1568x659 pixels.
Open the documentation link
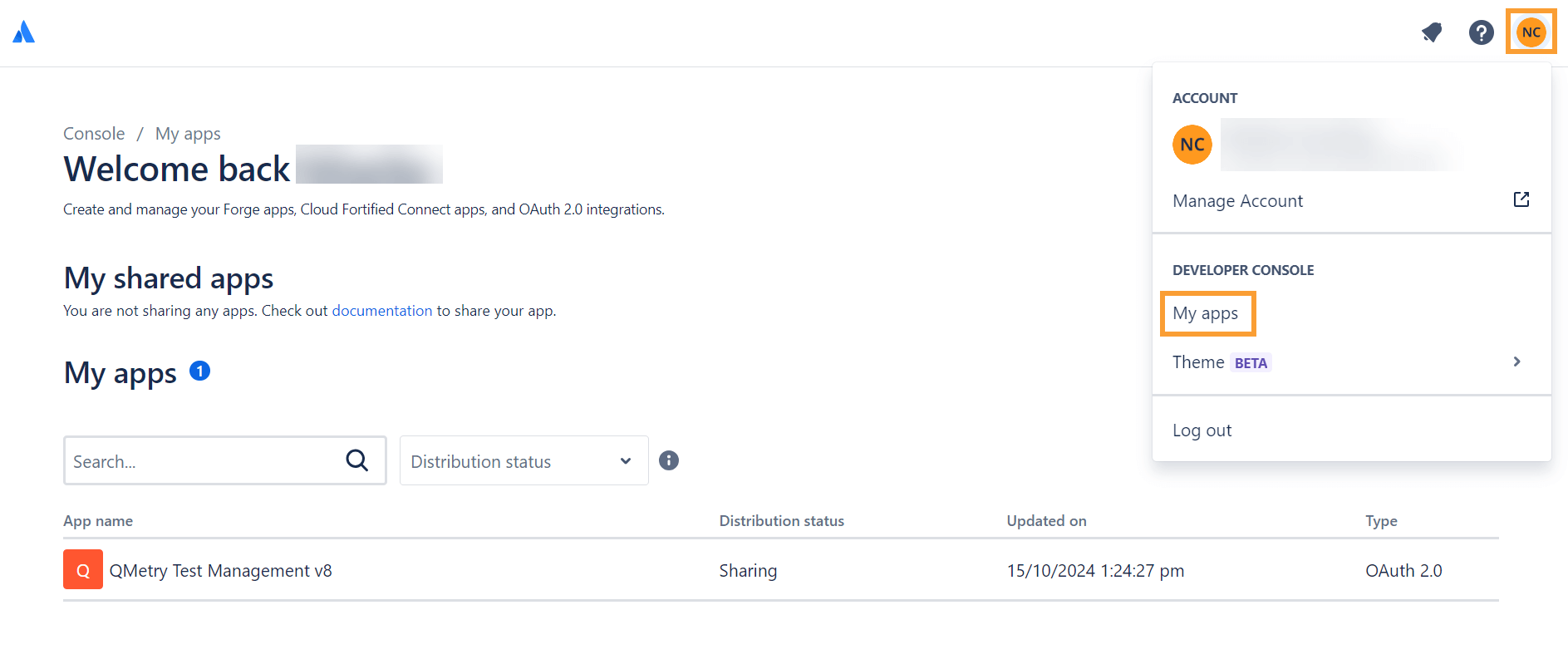point(381,310)
